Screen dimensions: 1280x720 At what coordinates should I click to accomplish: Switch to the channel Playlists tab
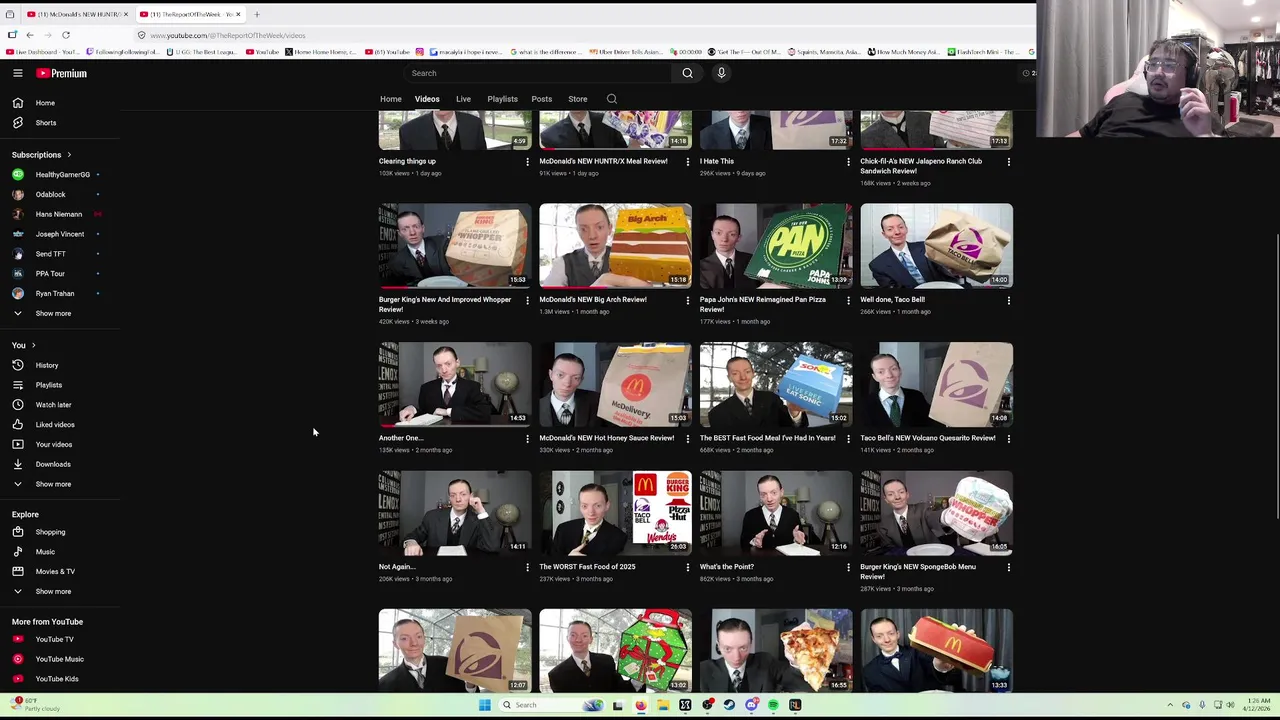point(502,99)
